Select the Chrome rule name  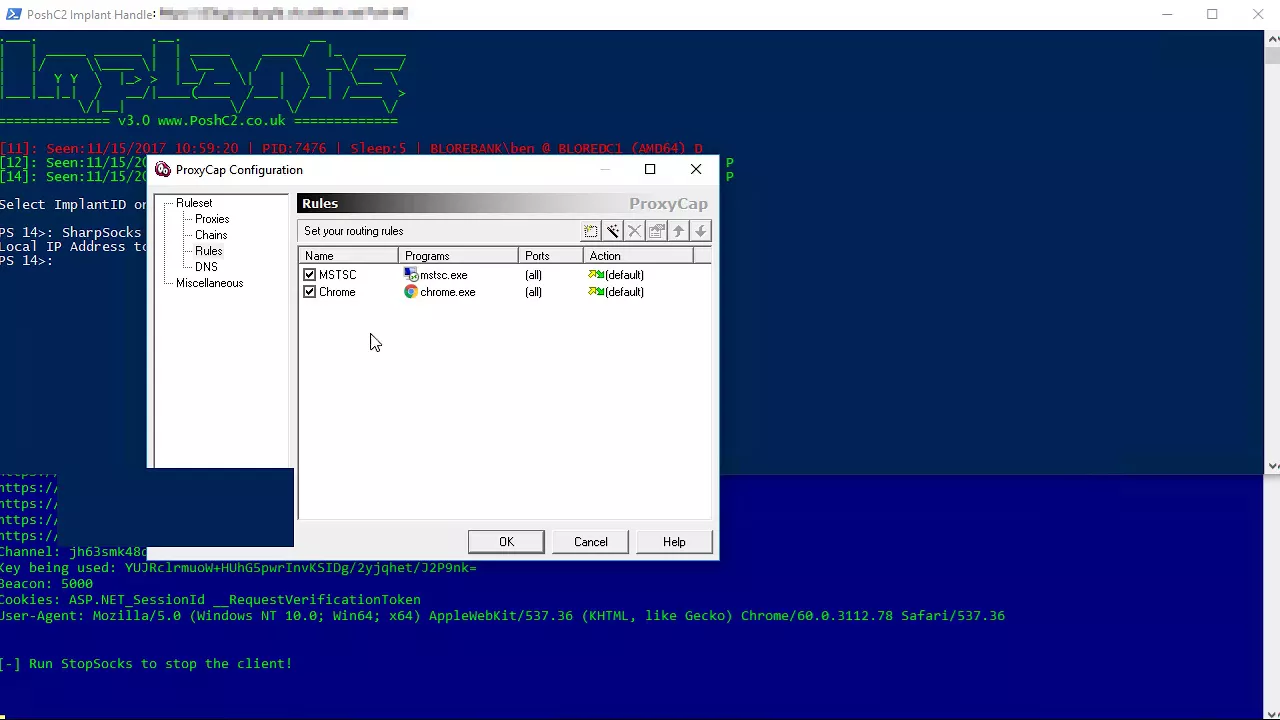click(337, 292)
